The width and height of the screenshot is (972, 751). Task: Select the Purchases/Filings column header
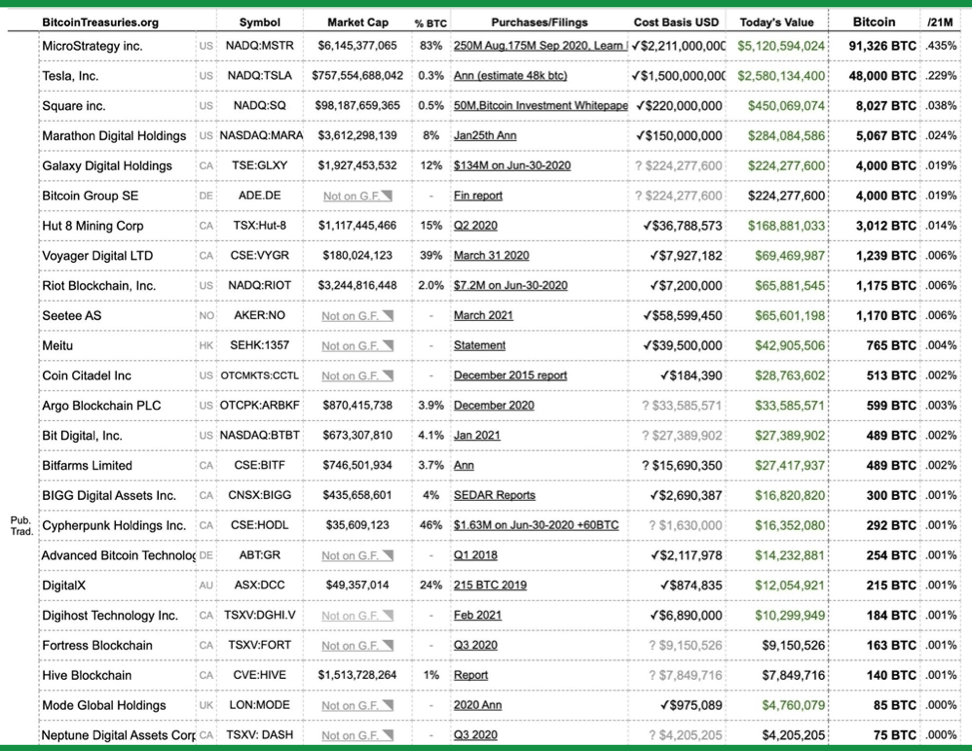tap(539, 22)
